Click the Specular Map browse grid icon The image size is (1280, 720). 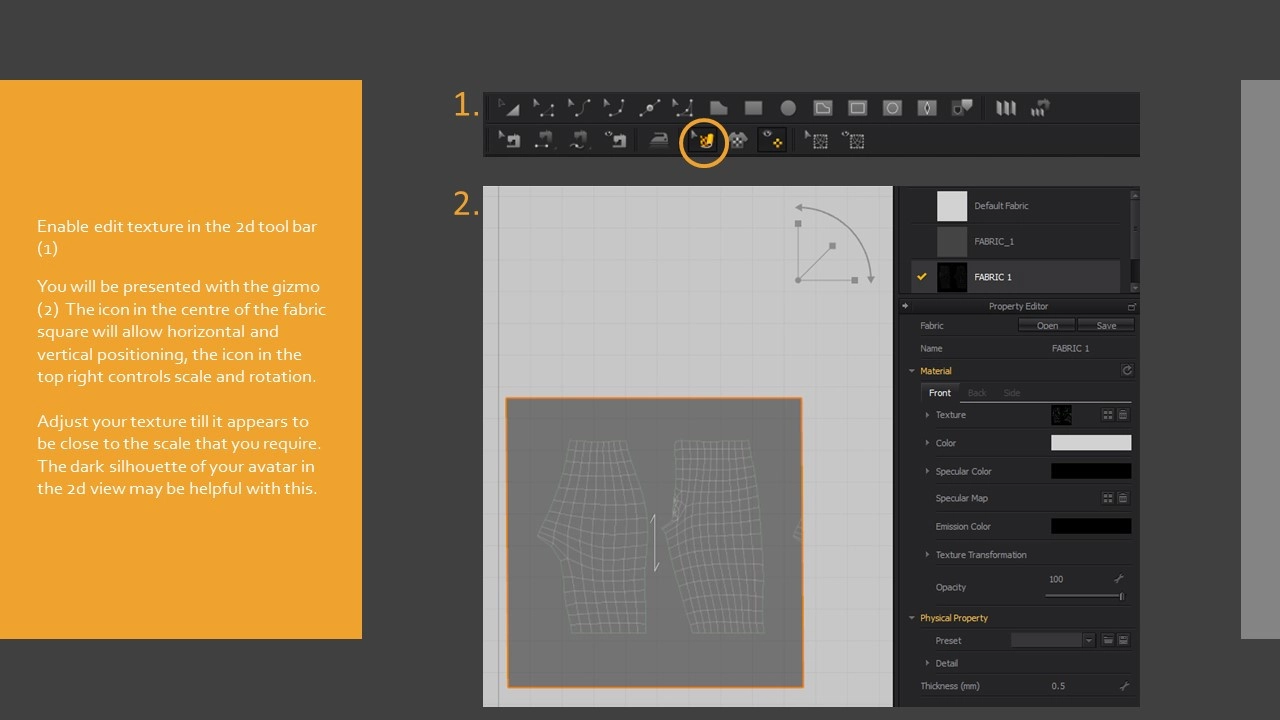pyautogui.click(x=1108, y=498)
